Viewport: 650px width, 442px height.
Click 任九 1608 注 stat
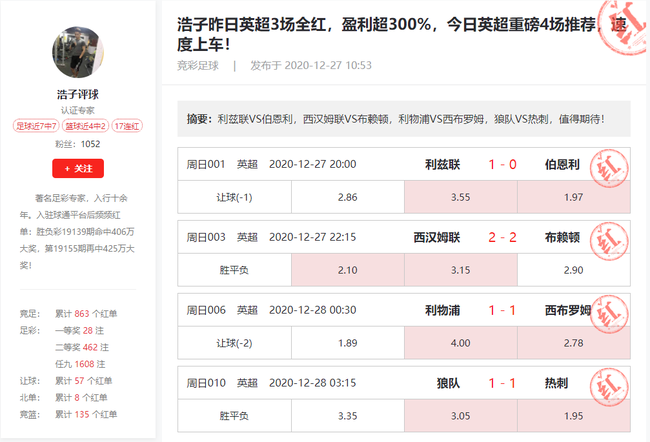(80, 364)
